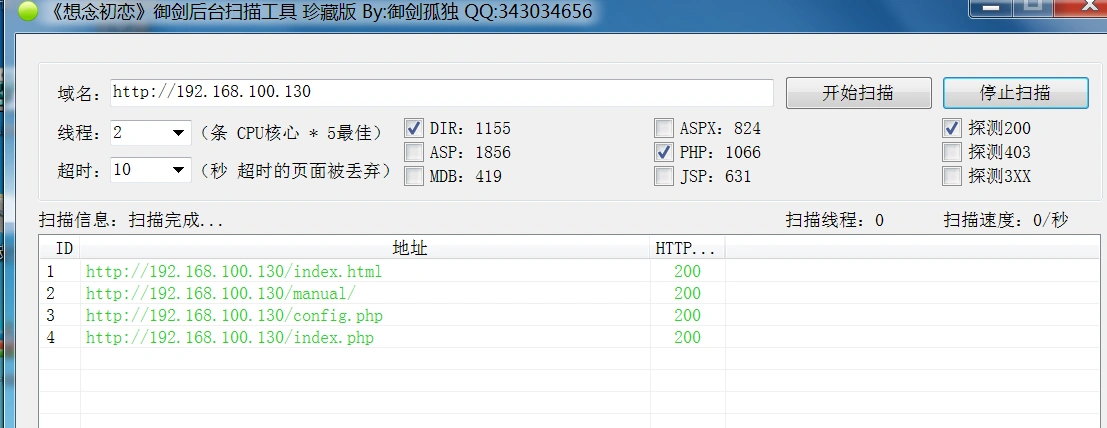This screenshot has width=1107, height=428.
Task: Focus the 域名 URL input field
Action: click(440, 93)
